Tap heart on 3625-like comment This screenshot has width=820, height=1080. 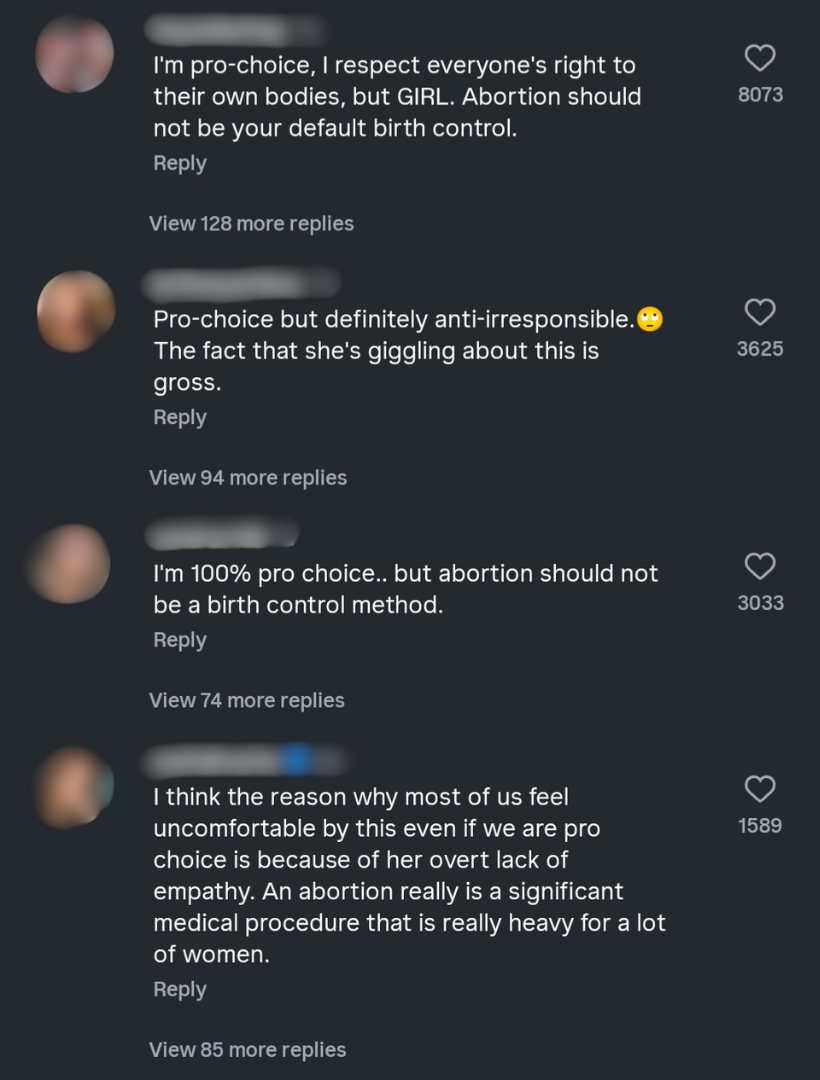point(760,313)
